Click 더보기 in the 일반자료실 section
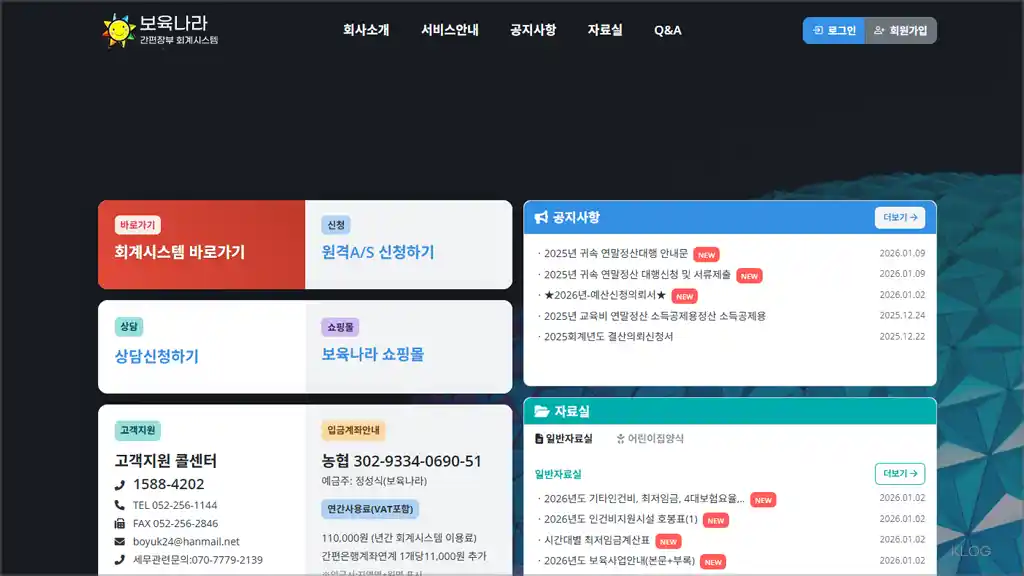 click(899, 473)
